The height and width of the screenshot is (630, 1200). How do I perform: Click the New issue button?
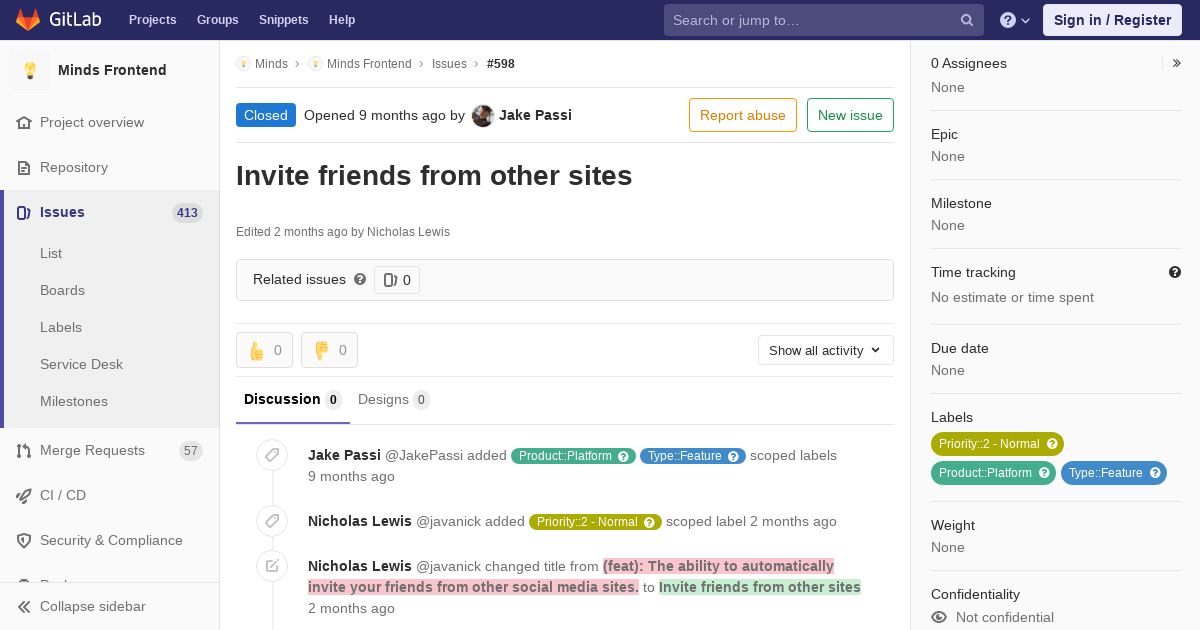(x=850, y=115)
